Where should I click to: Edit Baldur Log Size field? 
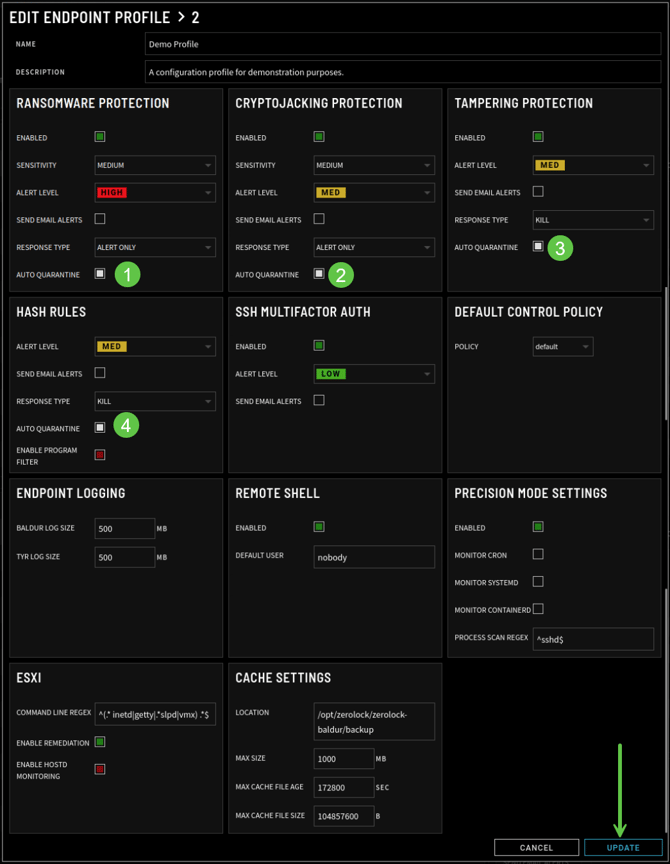[x=125, y=528]
